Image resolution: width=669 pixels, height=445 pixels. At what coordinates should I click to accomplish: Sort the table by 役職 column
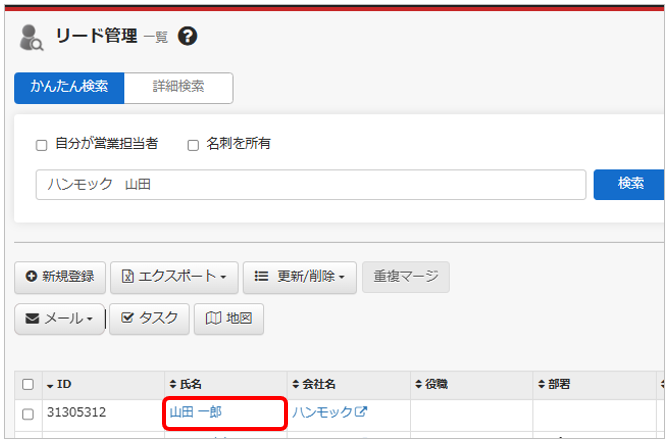click(432, 384)
